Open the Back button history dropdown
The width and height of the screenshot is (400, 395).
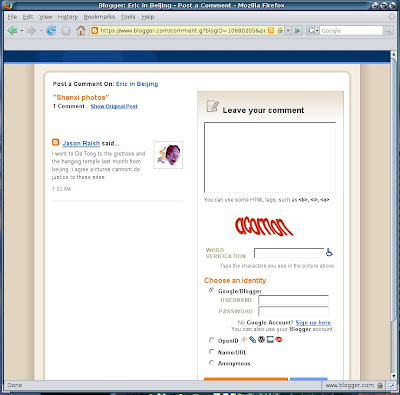(x=22, y=31)
